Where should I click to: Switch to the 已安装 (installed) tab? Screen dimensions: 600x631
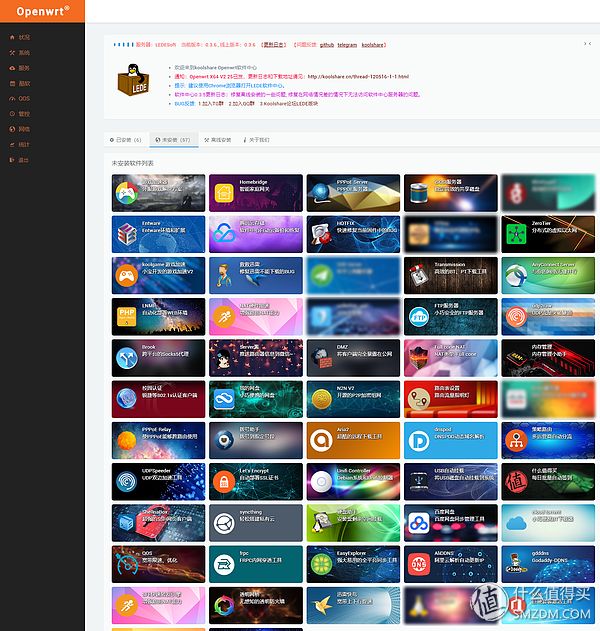pos(126,140)
